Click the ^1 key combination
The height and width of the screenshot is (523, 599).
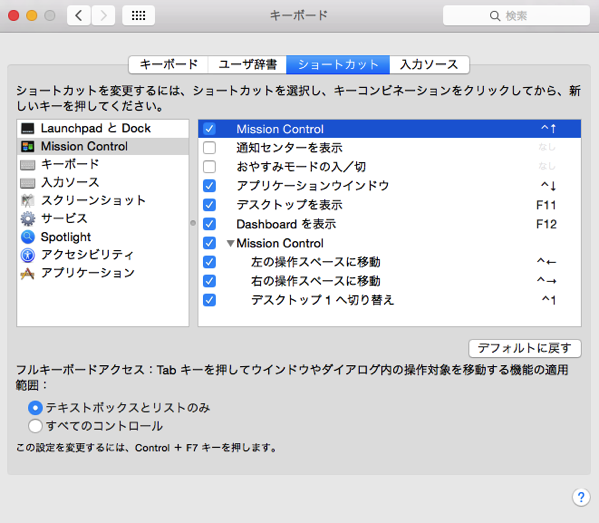pyautogui.click(x=549, y=300)
